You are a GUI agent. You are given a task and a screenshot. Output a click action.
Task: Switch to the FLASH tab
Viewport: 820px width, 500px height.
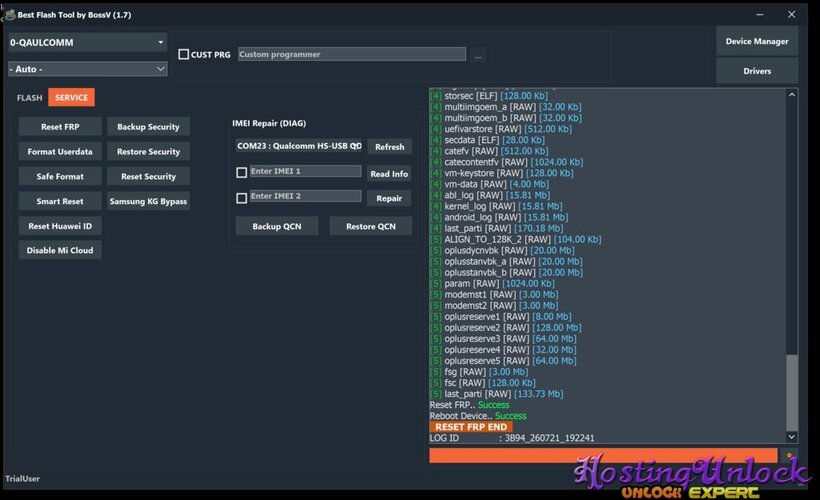pyautogui.click(x=29, y=98)
